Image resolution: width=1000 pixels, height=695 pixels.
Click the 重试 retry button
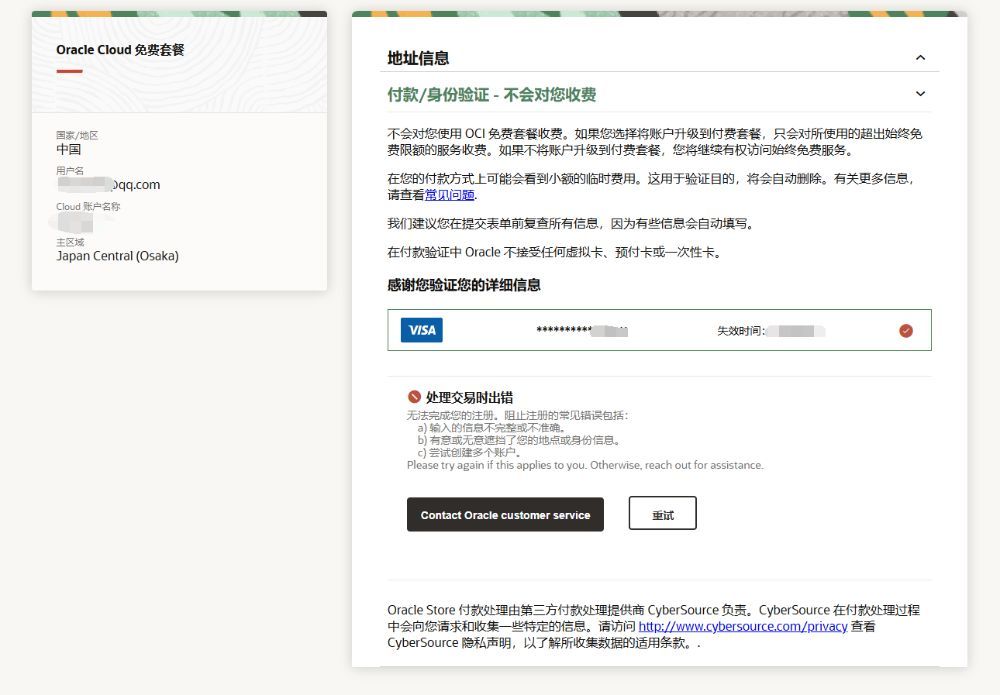[x=663, y=513]
